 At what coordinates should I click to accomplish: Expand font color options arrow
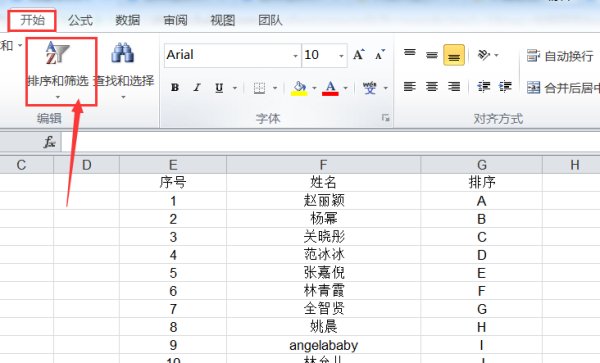point(345,88)
